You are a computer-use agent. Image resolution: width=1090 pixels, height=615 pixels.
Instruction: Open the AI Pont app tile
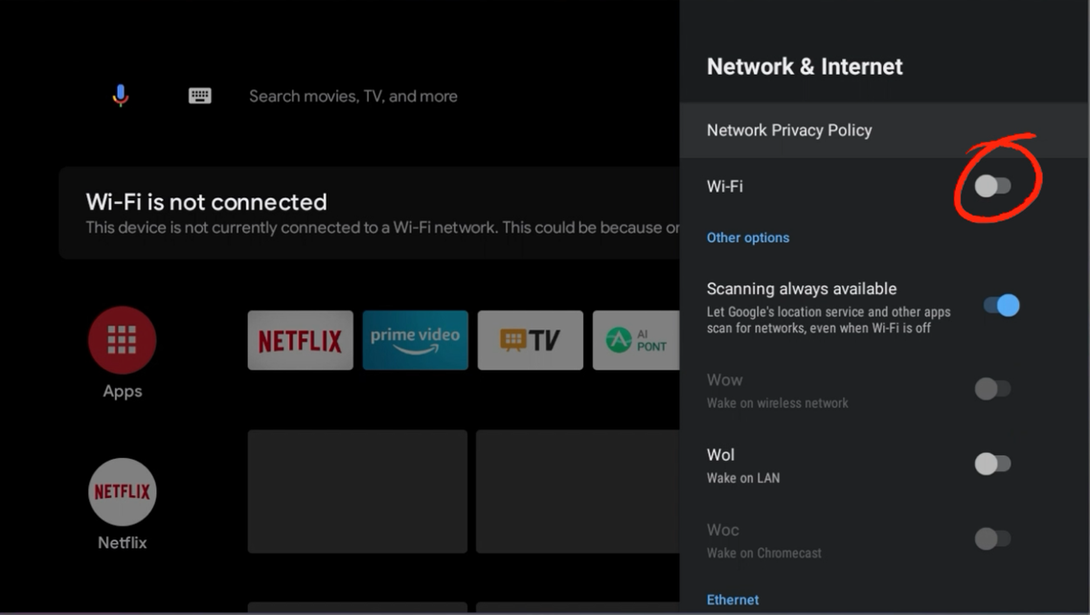[x=636, y=340]
